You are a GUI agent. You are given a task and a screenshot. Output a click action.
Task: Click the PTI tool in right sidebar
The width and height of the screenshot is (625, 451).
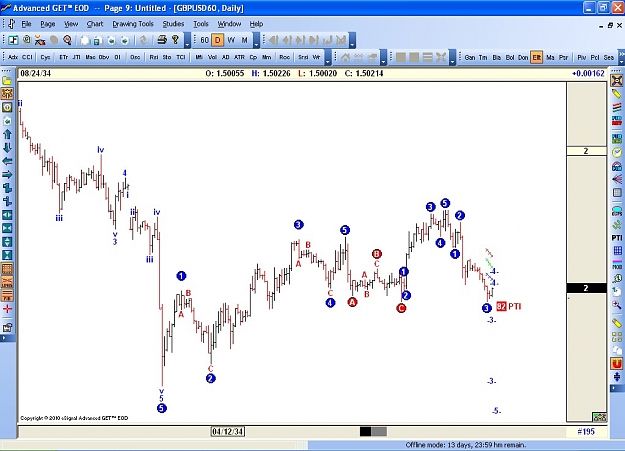pos(617,238)
